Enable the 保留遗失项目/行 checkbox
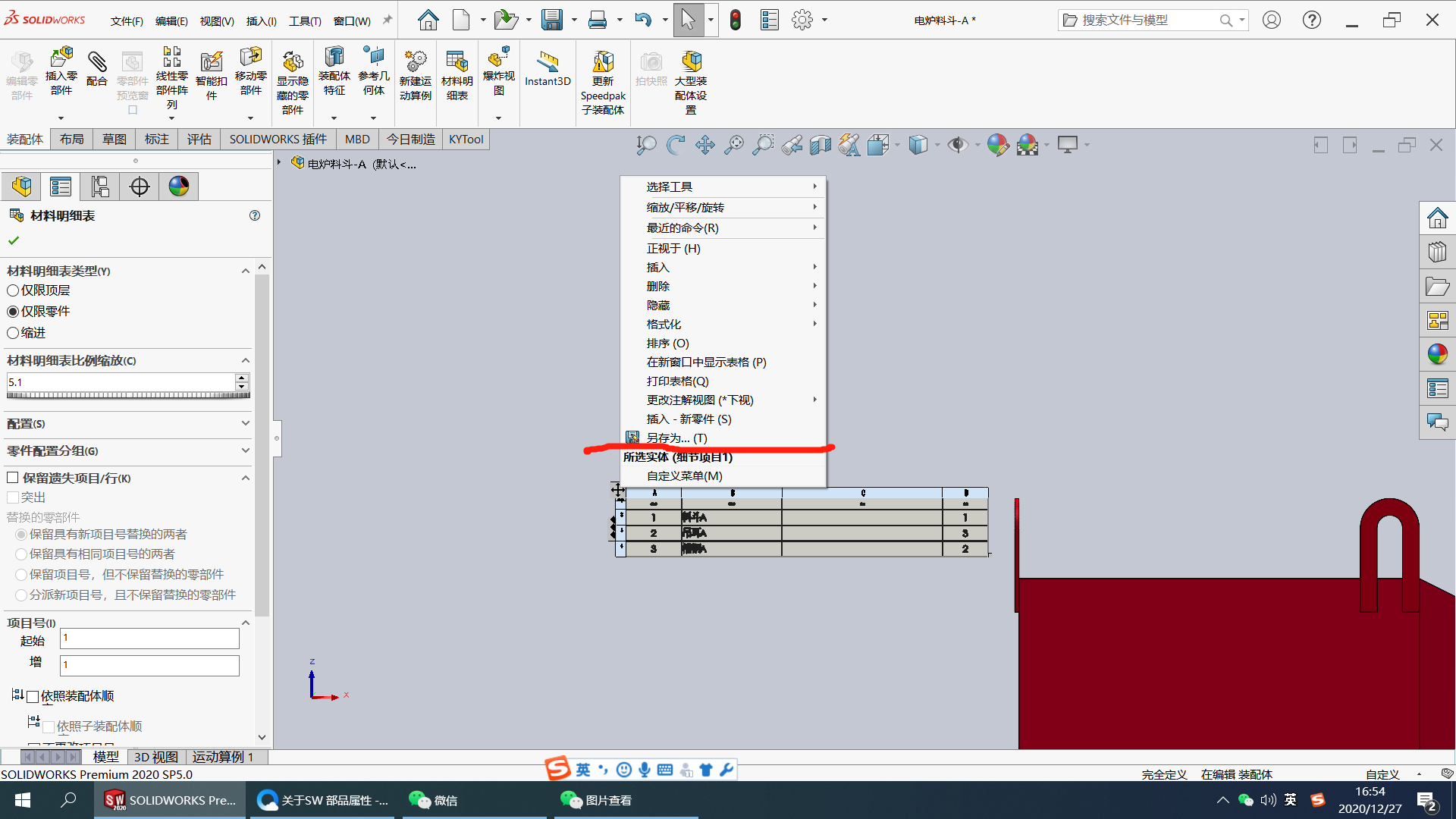1456x819 pixels. (x=13, y=478)
